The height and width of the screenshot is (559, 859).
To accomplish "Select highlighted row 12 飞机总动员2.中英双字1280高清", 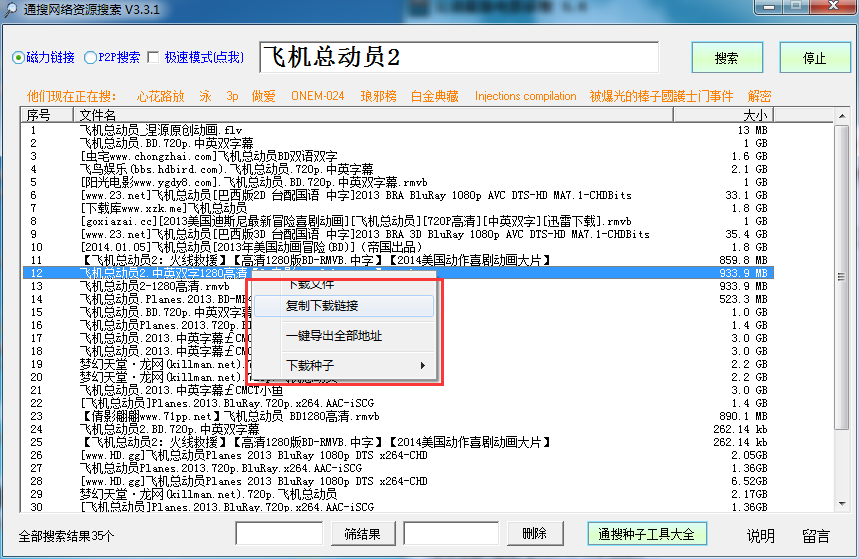I will (x=398, y=273).
